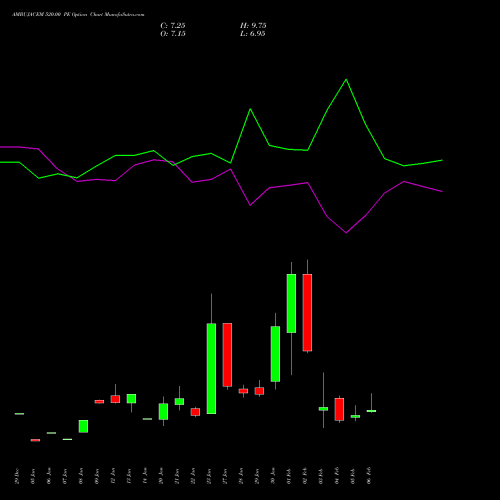Click the 01 Feb date label
This screenshot has height=500, width=500.
(289, 476)
